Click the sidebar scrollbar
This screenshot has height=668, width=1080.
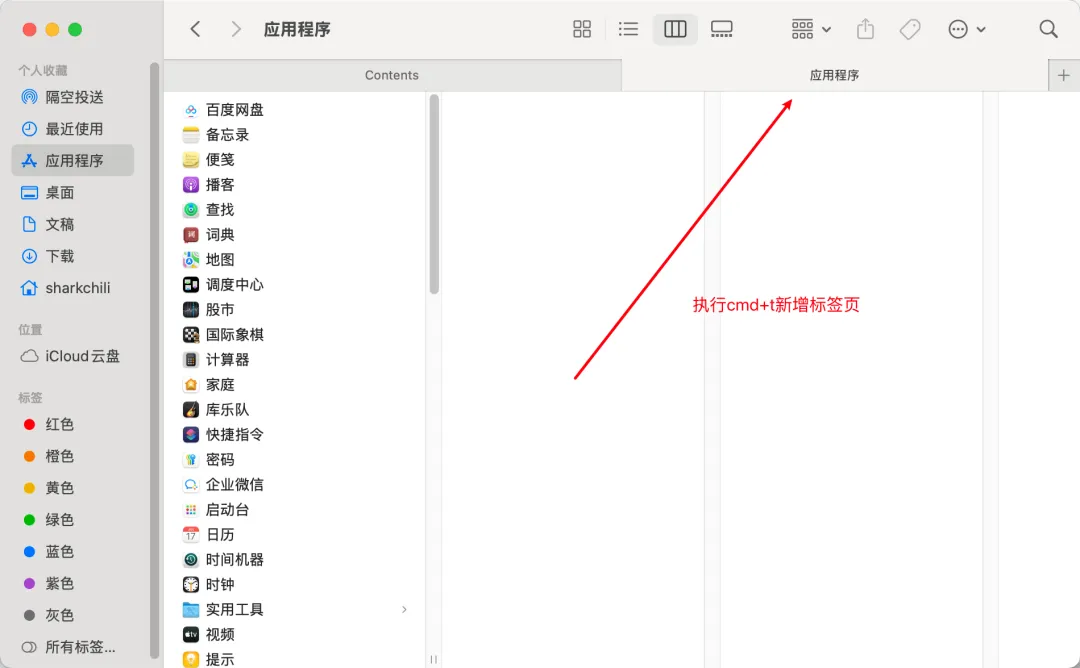coord(154,360)
